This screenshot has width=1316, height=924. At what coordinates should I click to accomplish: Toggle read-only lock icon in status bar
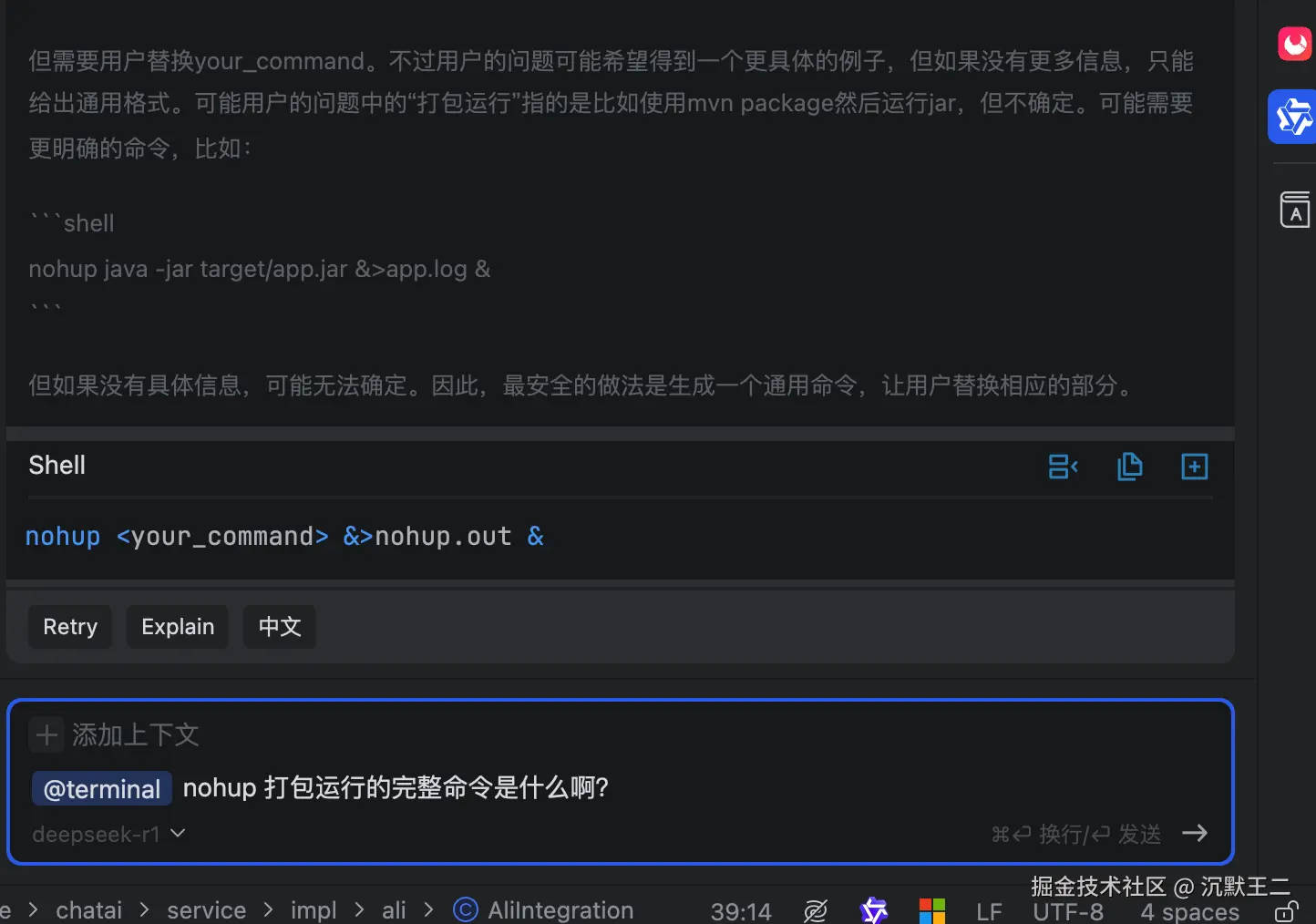point(1286,910)
